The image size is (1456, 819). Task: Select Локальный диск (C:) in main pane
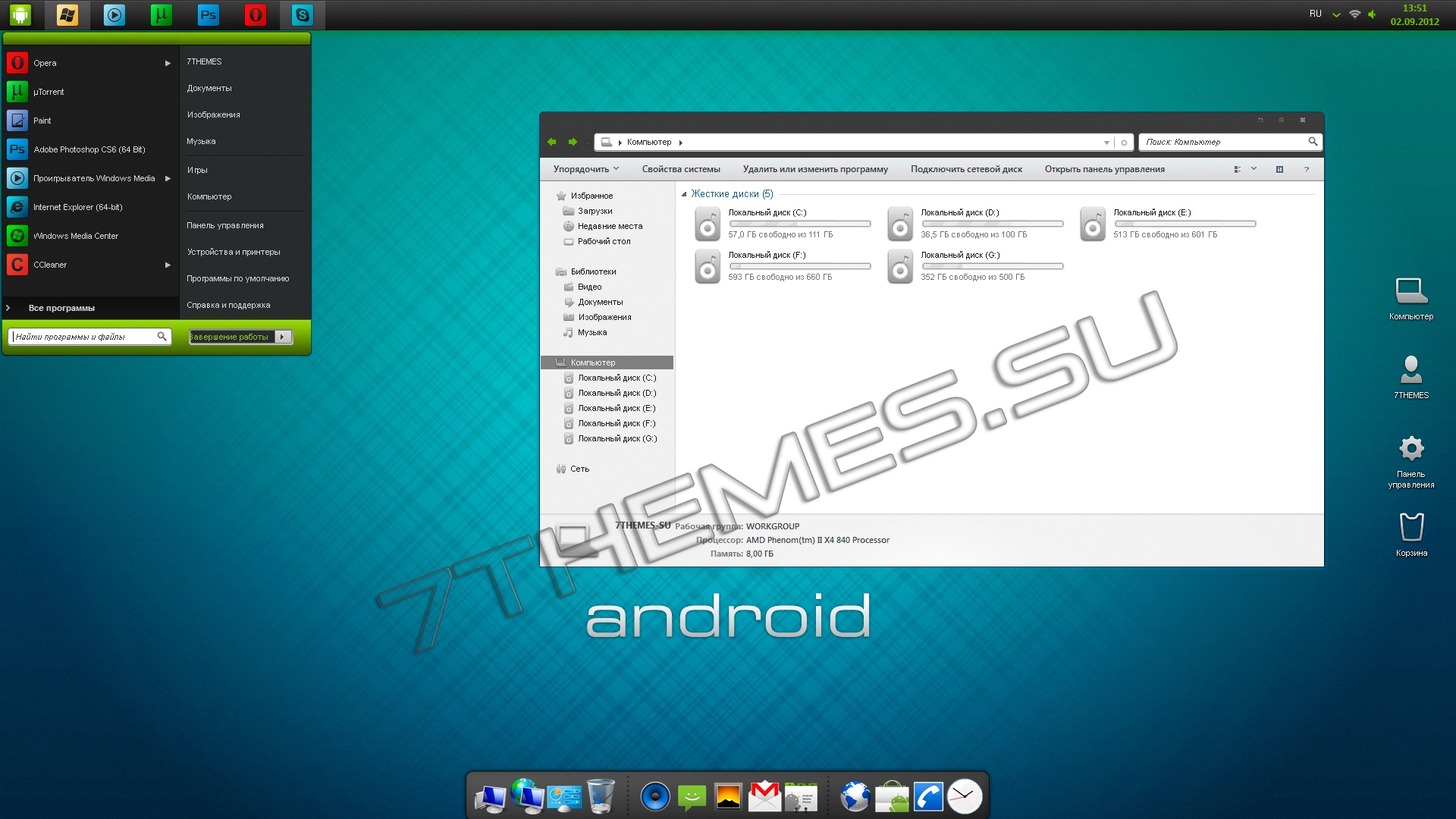782,224
